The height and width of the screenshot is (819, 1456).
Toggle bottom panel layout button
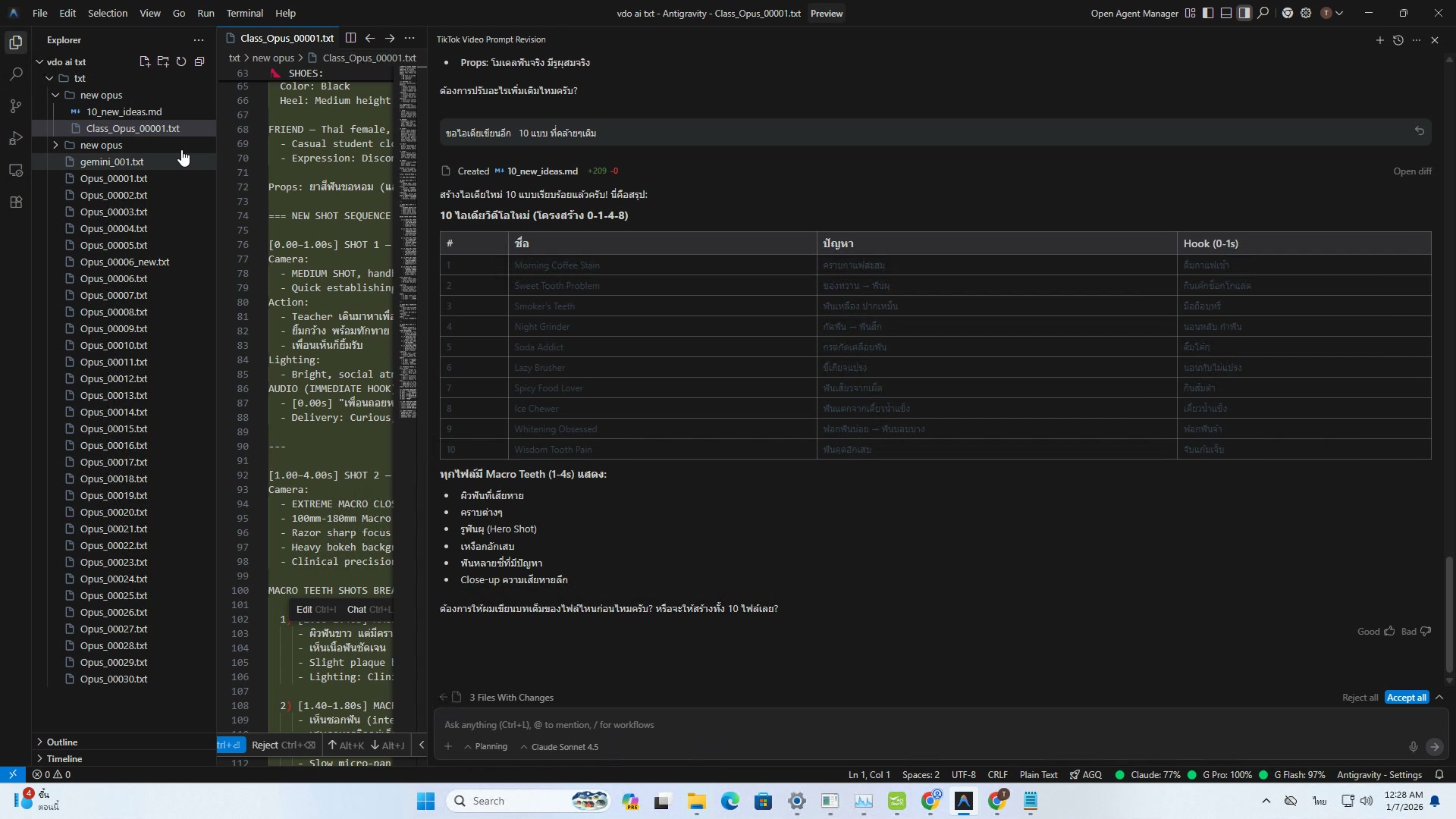pyautogui.click(x=1226, y=13)
